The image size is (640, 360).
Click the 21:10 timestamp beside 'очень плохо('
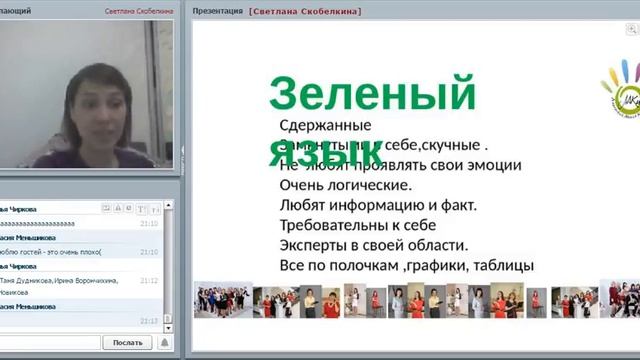click(x=149, y=252)
